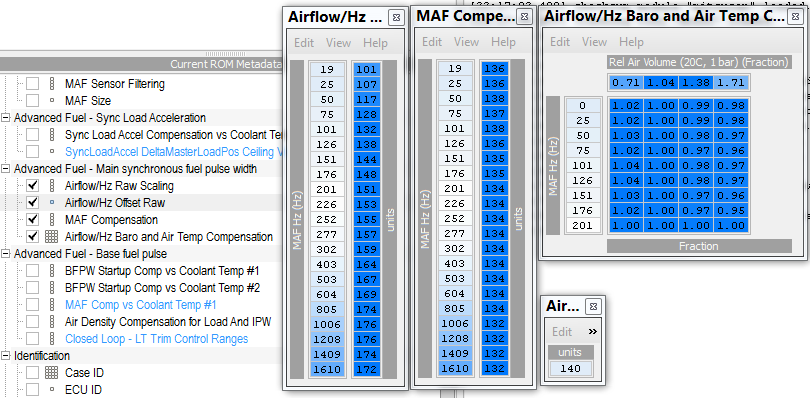Click the table icon beside Airflow/Hz Raw Scaling
Viewport: 810px width, 398px height.
[x=51, y=186]
